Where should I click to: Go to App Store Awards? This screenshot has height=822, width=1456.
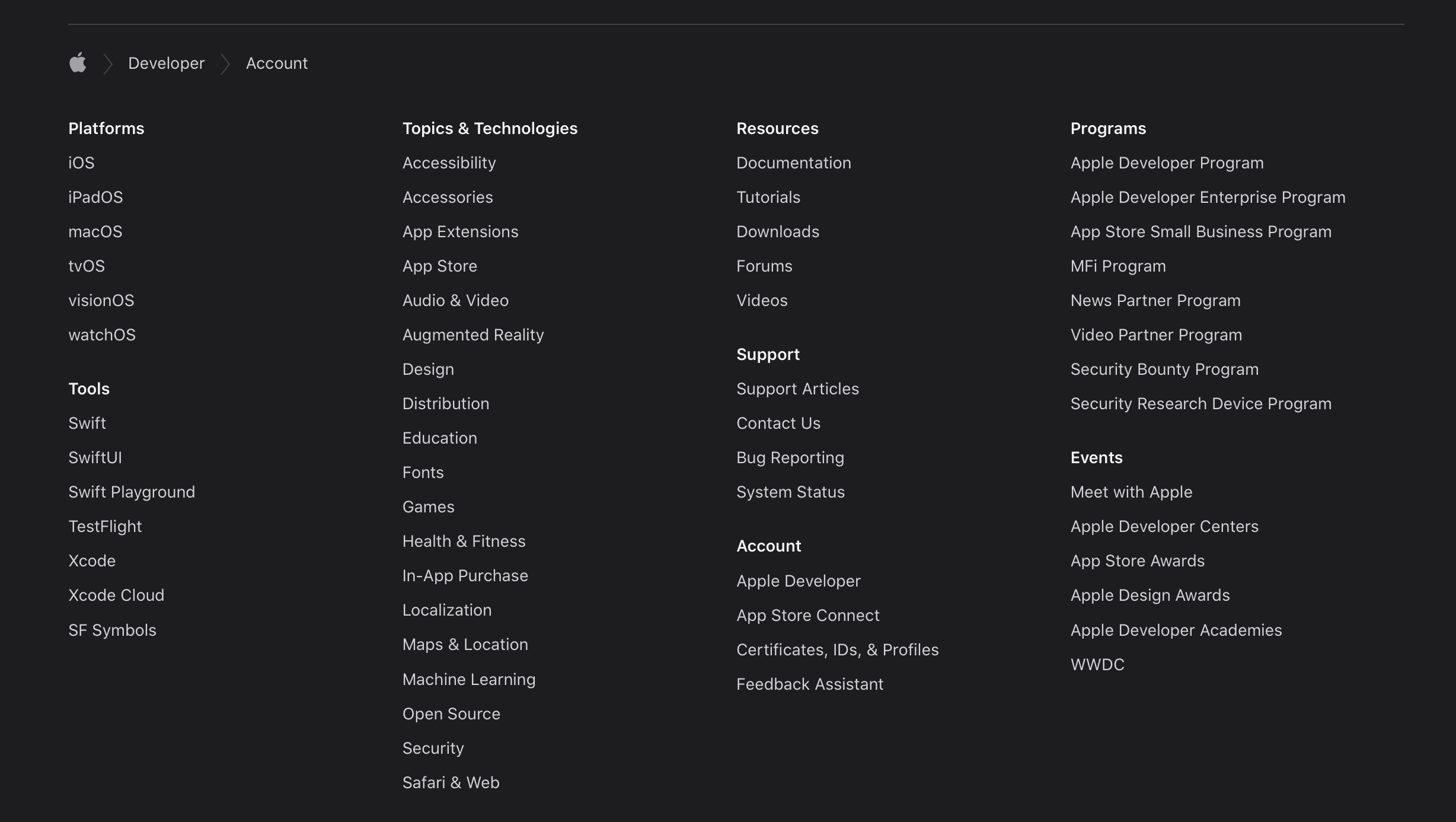coord(1138,560)
